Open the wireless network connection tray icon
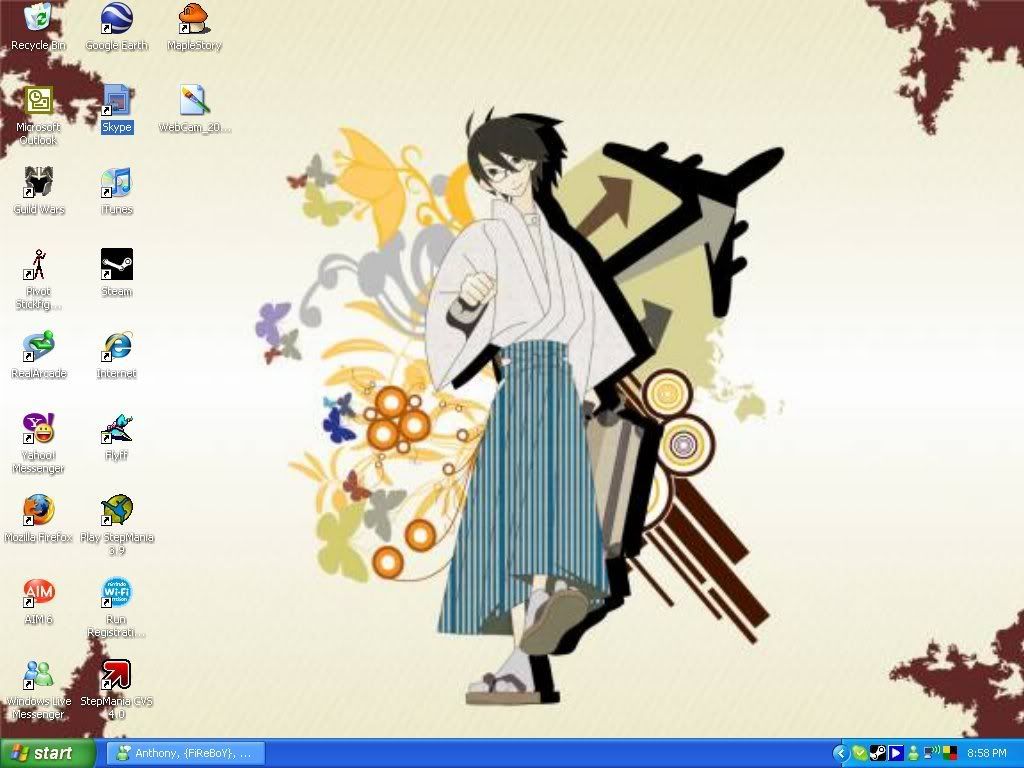The height and width of the screenshot is (768, 1024). [x=932, y=754]
